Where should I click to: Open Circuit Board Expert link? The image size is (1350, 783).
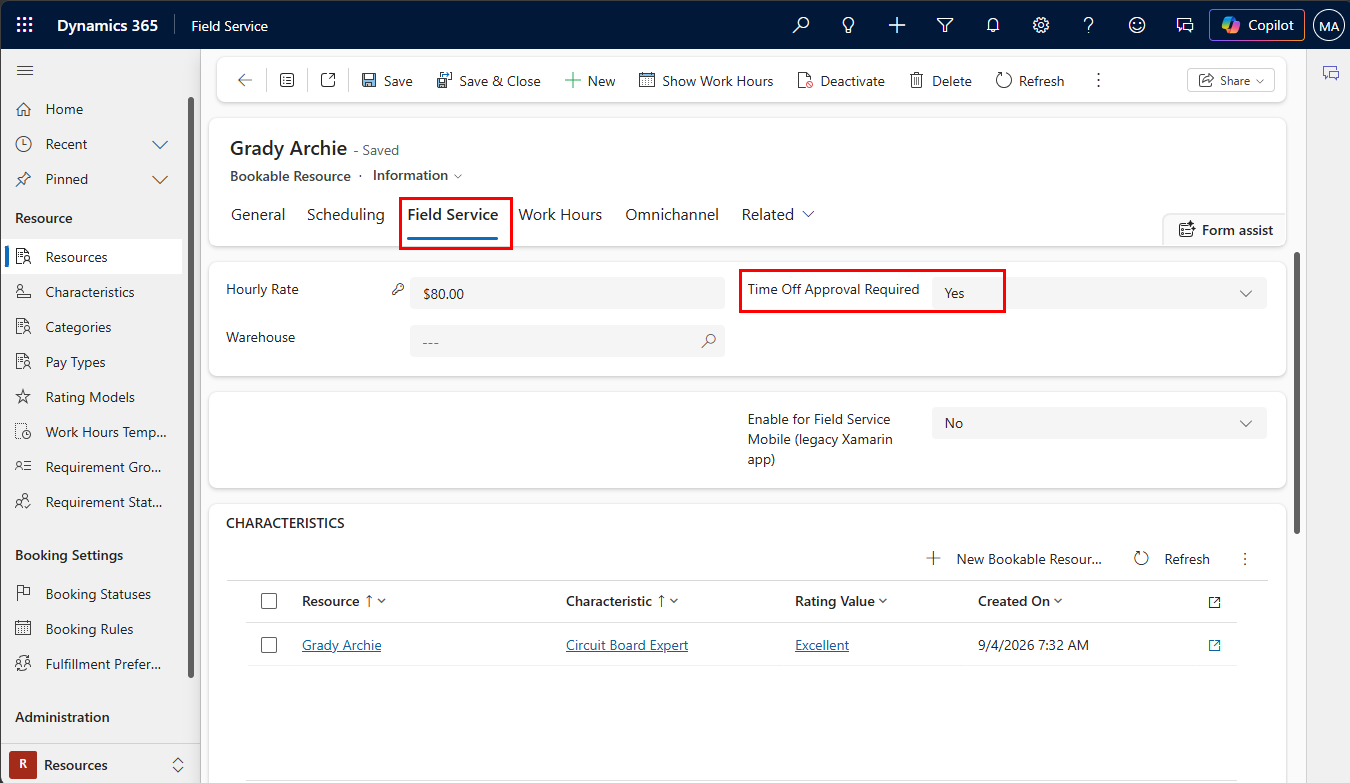[627, 645]
